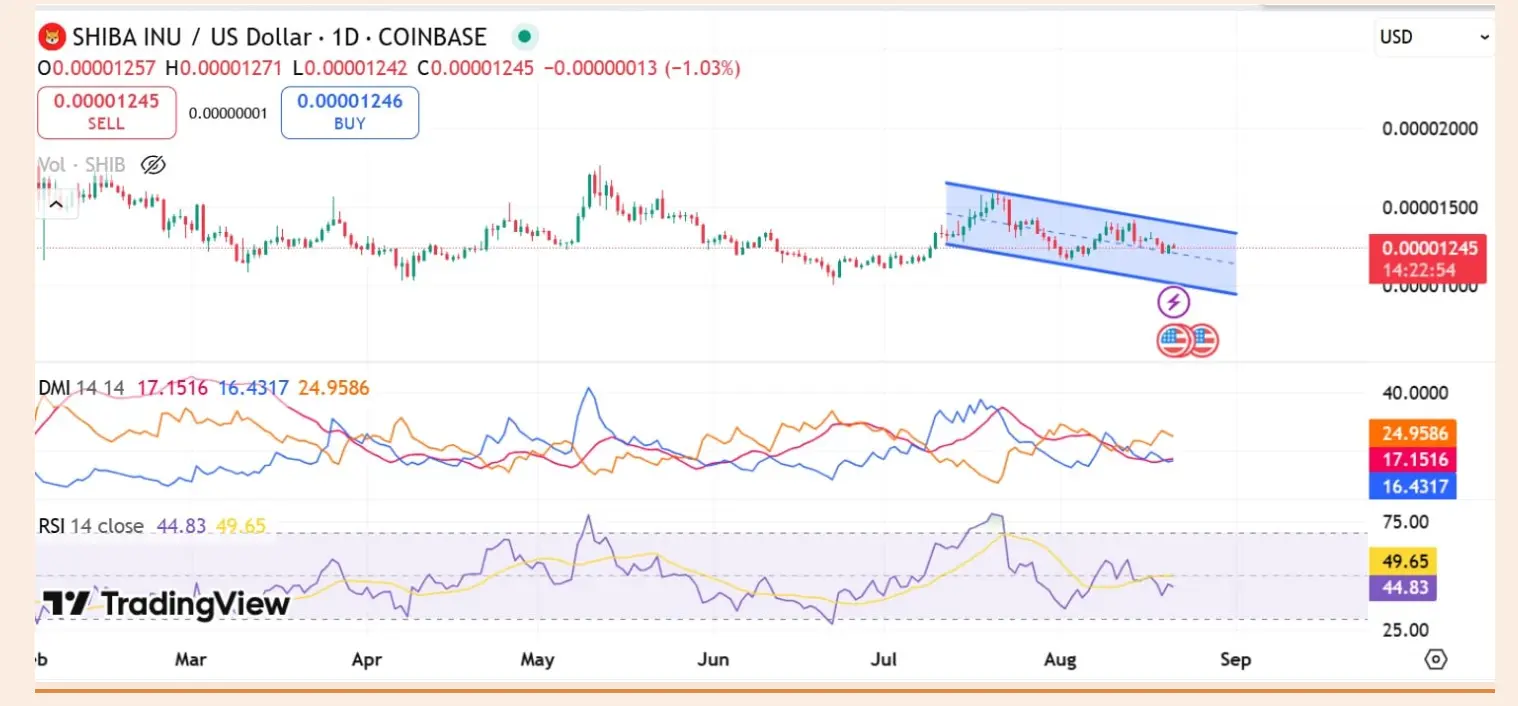The width and height of the screenshot is (1518, 706).
Task: Click the 25.00 RSI axis label
Action: 1405,630
